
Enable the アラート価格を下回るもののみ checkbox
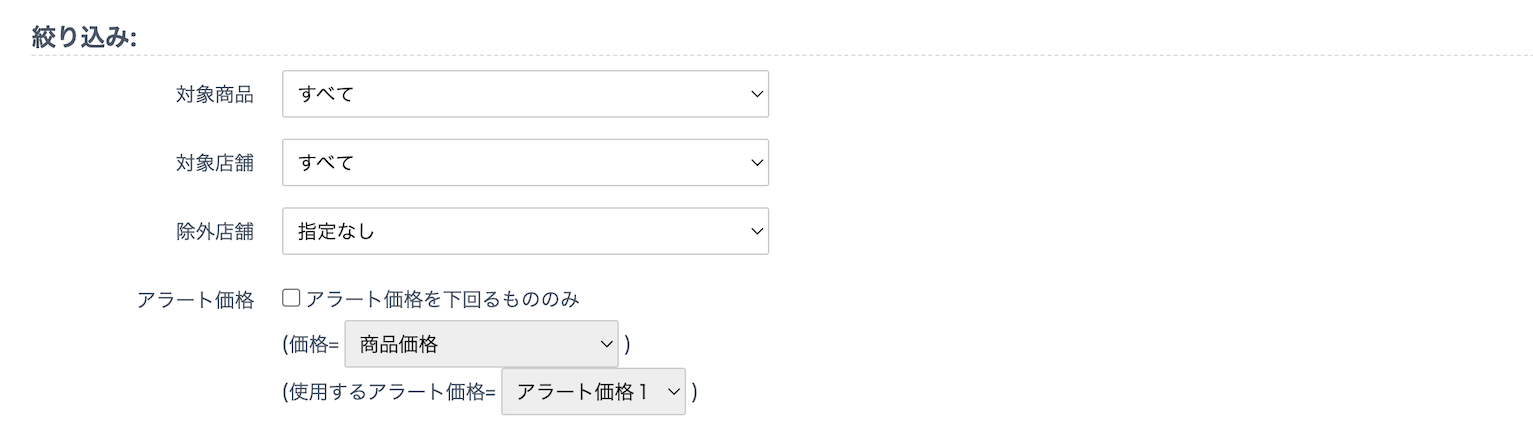pos(291,298)
